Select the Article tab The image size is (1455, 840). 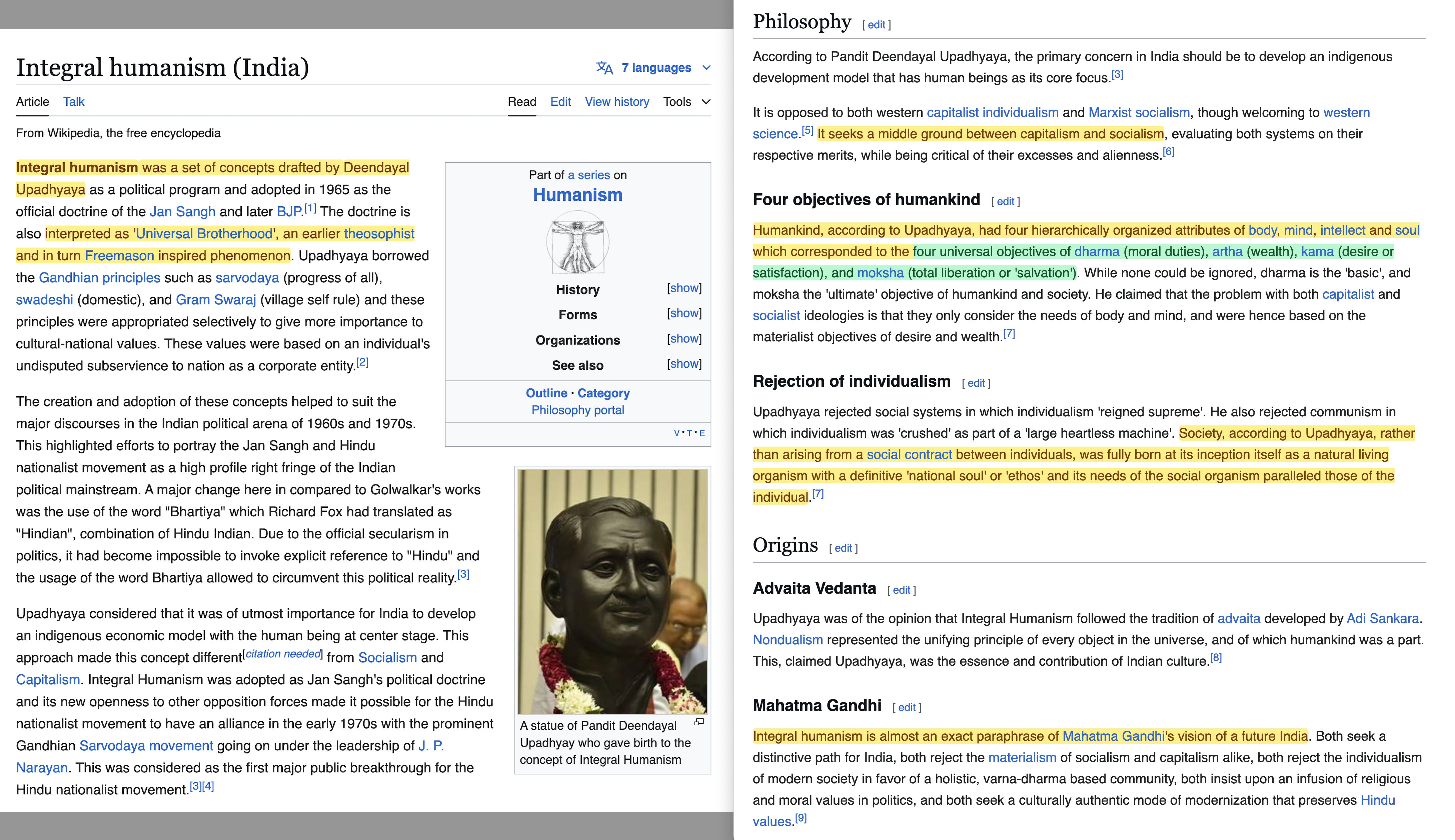tap(32, 102)
